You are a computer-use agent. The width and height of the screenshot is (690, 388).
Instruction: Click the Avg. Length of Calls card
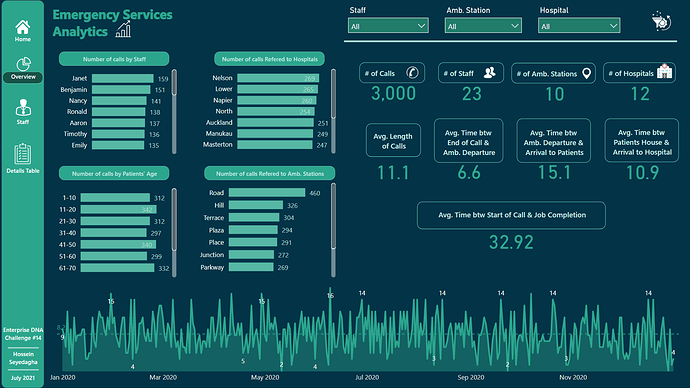393,141
